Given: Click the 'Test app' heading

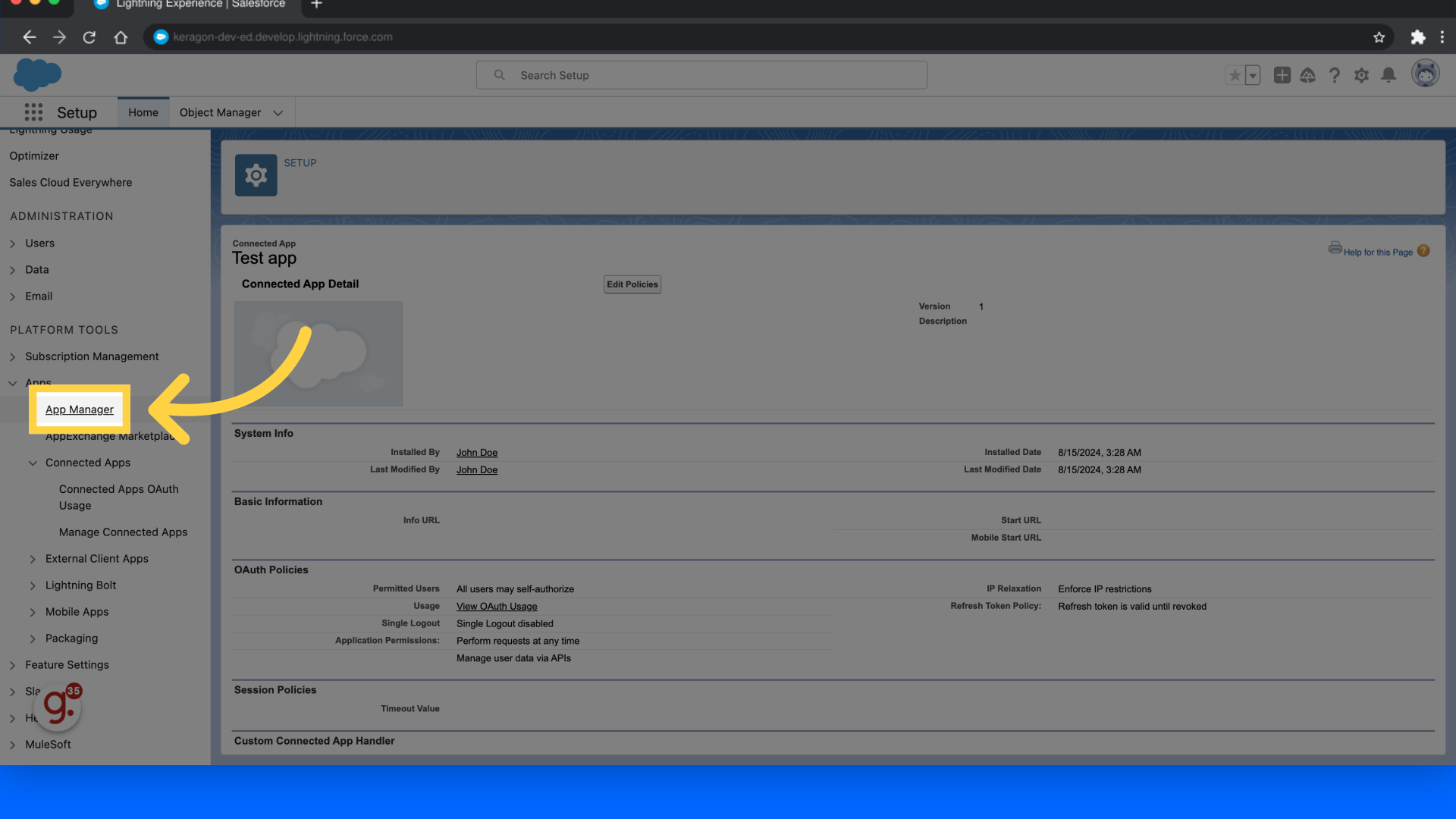Looking at the screenshot, I should coord(264,259).
